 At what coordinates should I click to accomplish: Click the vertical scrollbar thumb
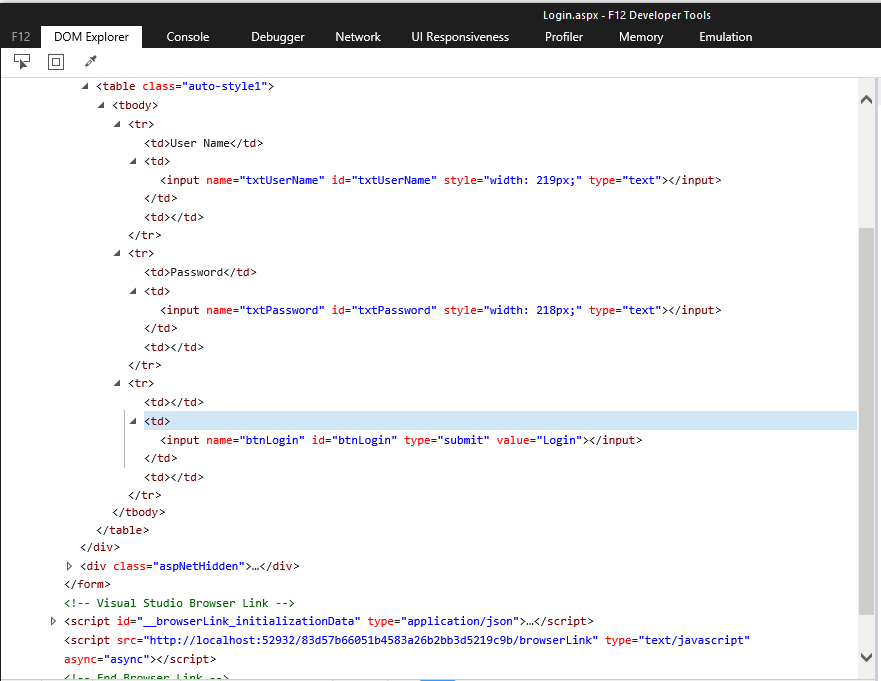866,420
